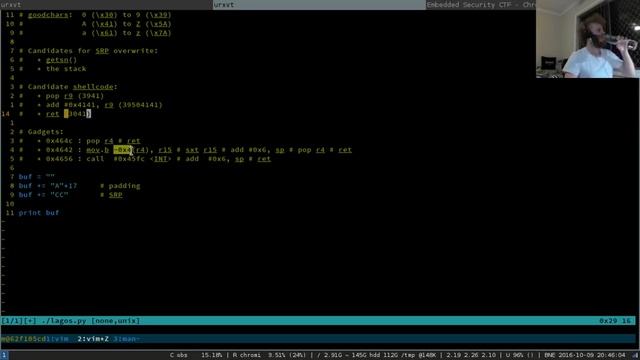
Task: Click the '# Gadgets:' comment heading
Action: [x=41, y=132]
